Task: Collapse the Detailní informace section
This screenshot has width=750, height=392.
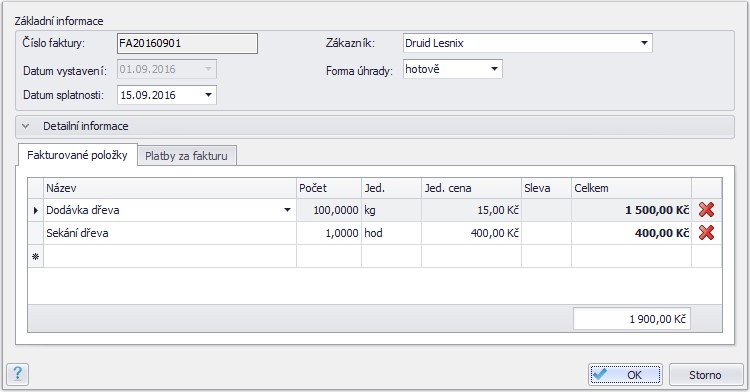Action: (26, 126)
